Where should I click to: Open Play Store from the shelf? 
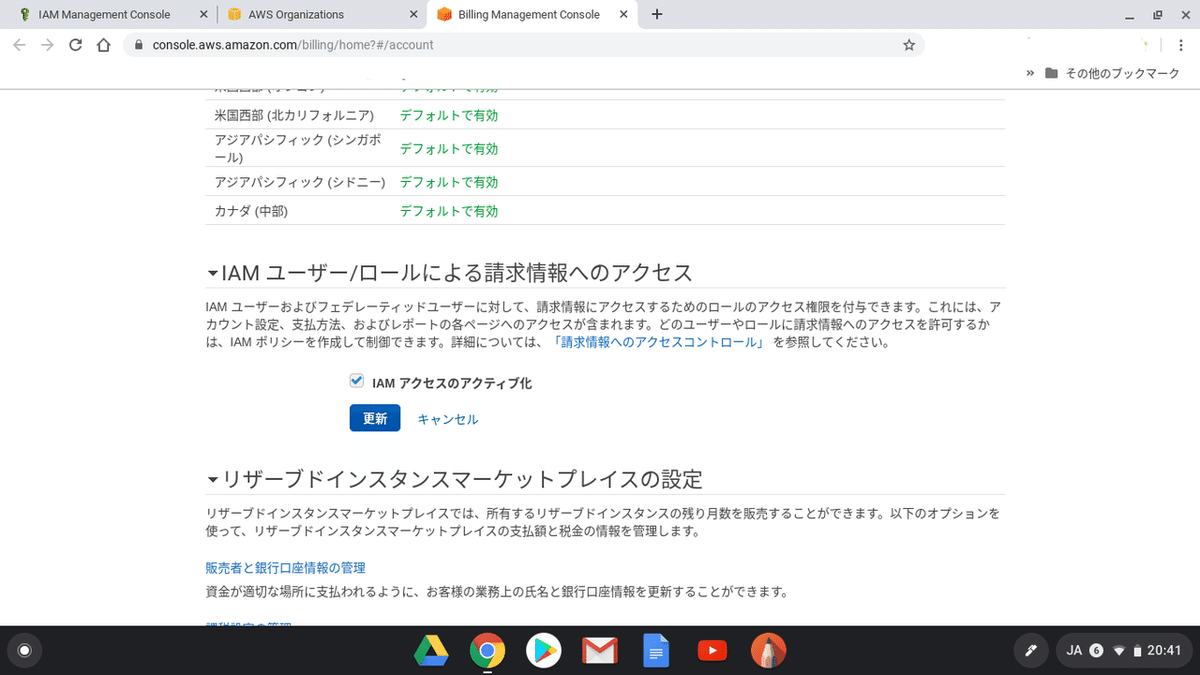[543, 651]
